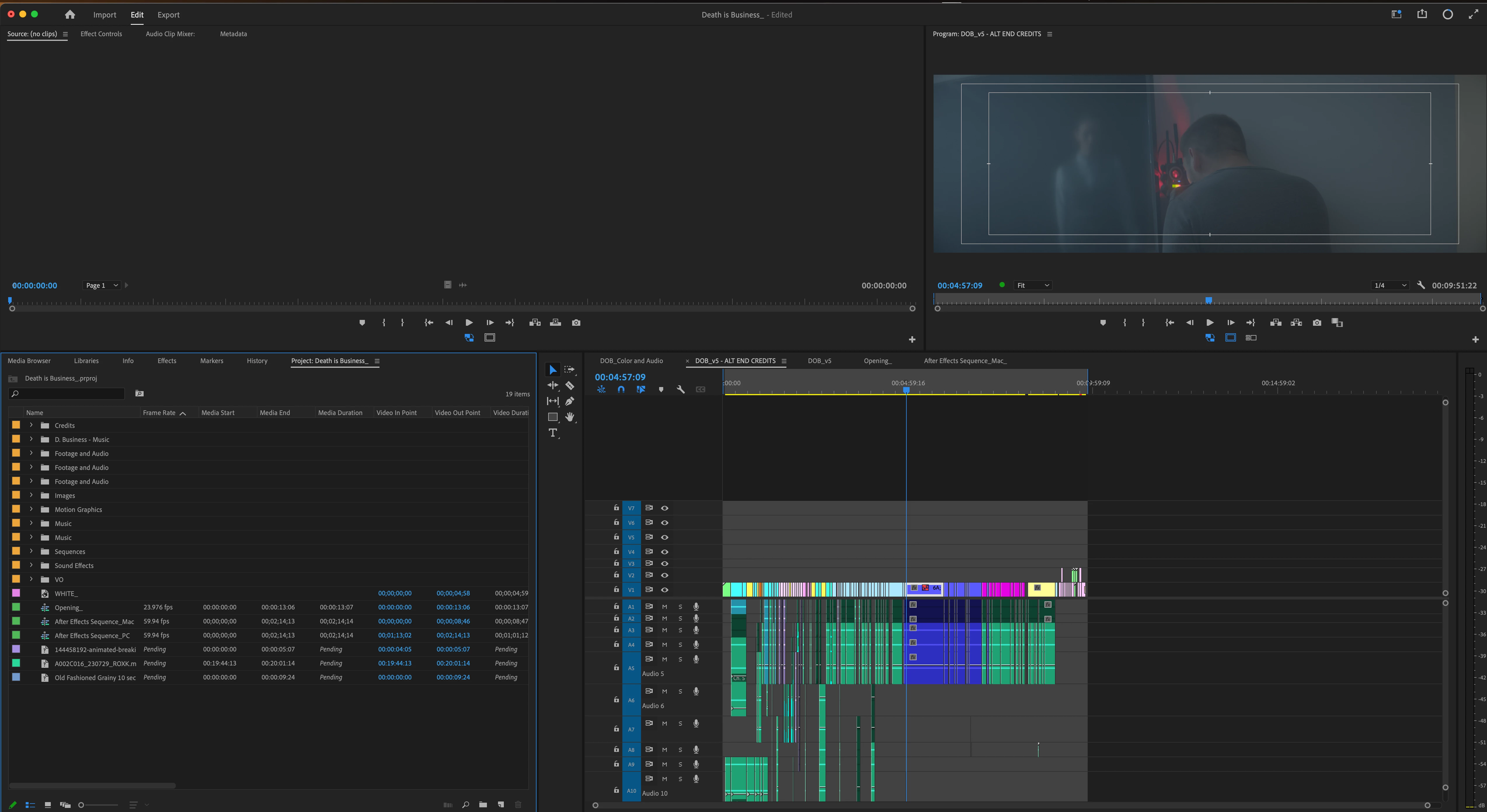Viewport: 1487px width, 812px height.
Task: Click New Bin folder icon in Project panel
Action: click(x=483, y=804)
